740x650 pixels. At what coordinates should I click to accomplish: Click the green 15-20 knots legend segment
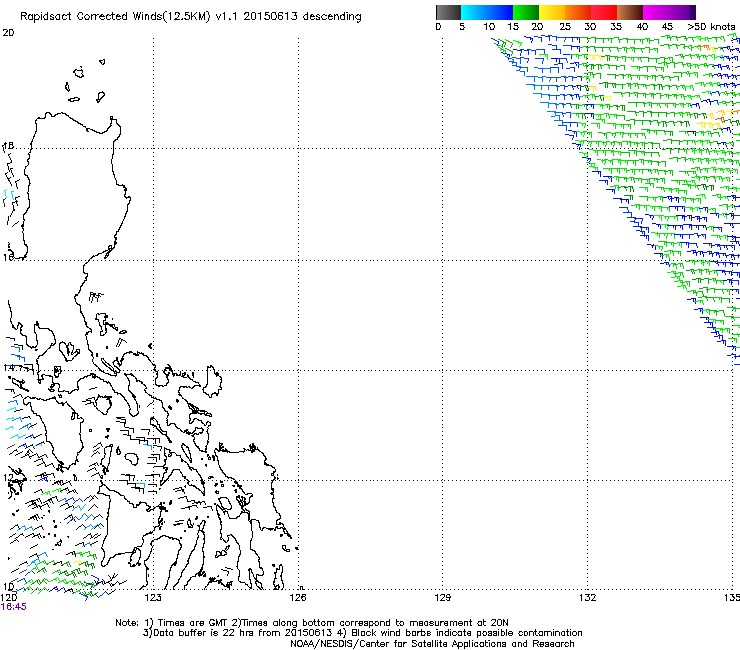(x=526, y=12)
